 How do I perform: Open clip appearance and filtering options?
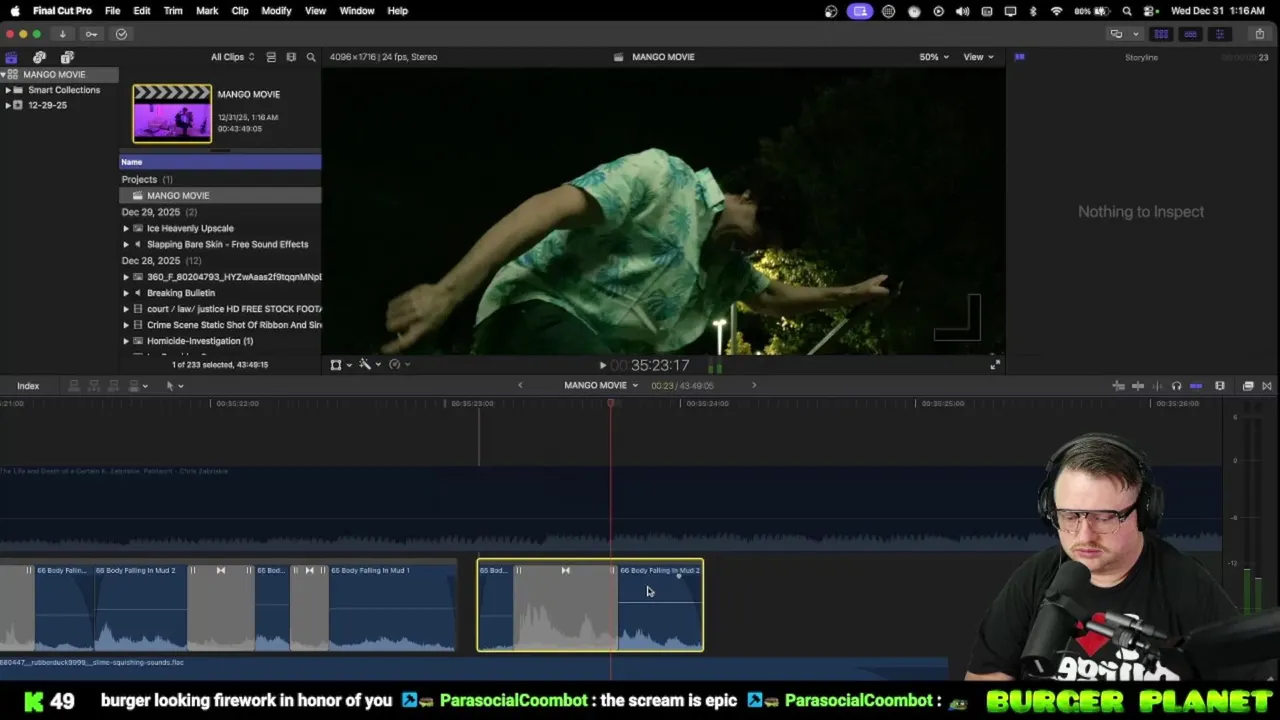pyautogui.click(x=291, y=57)
